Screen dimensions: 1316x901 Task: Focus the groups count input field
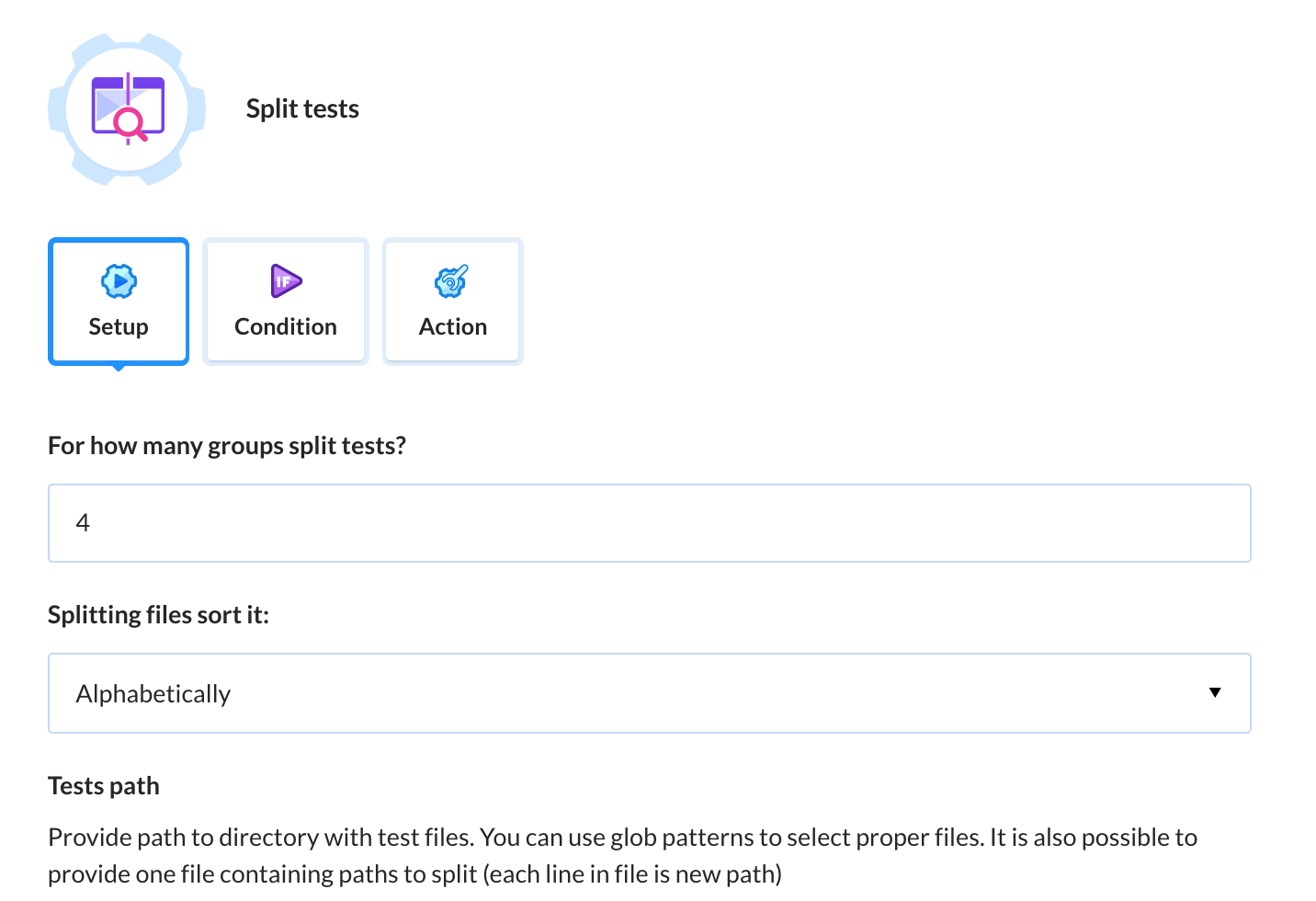click(x=650, y=523)
